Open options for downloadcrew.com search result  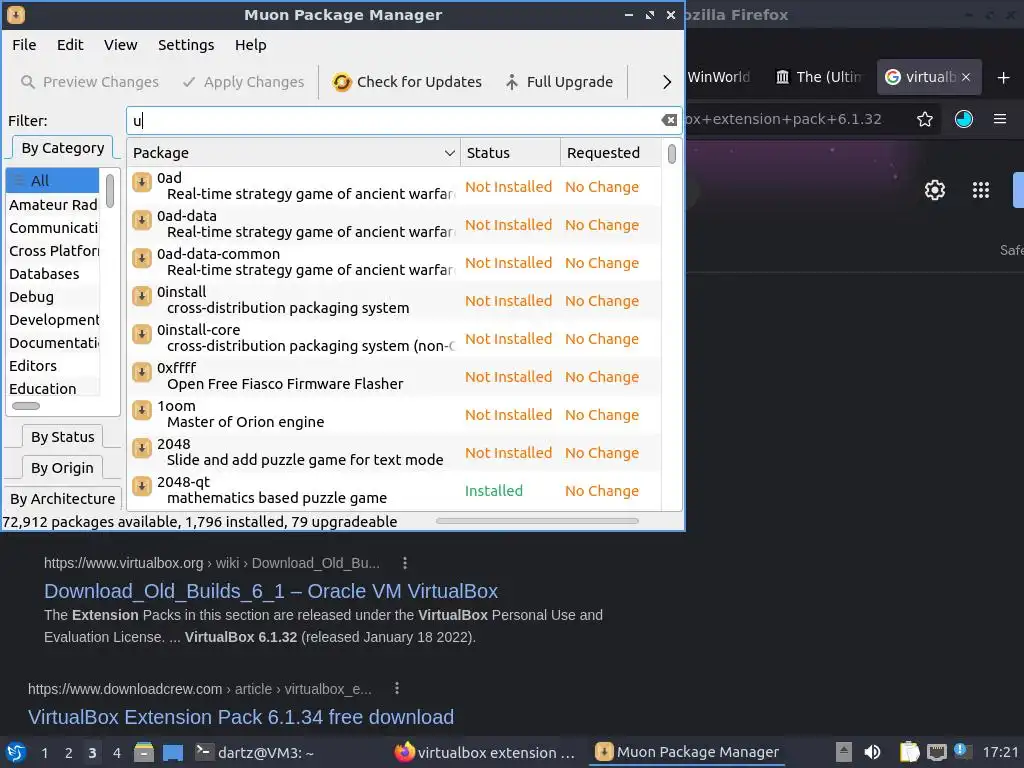[396, 688]
